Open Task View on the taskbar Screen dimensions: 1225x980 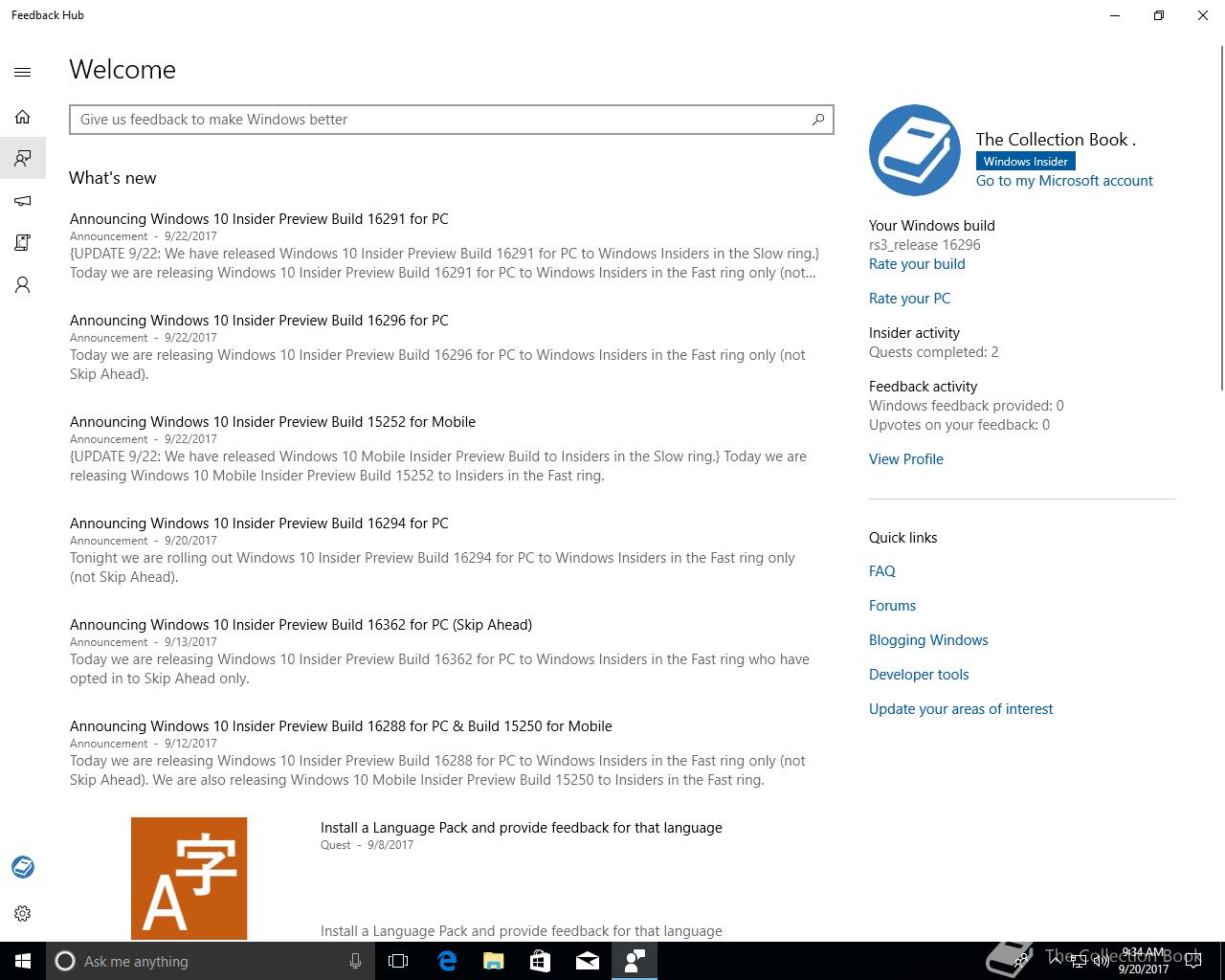pyautogui.click(x=398, y=961)
